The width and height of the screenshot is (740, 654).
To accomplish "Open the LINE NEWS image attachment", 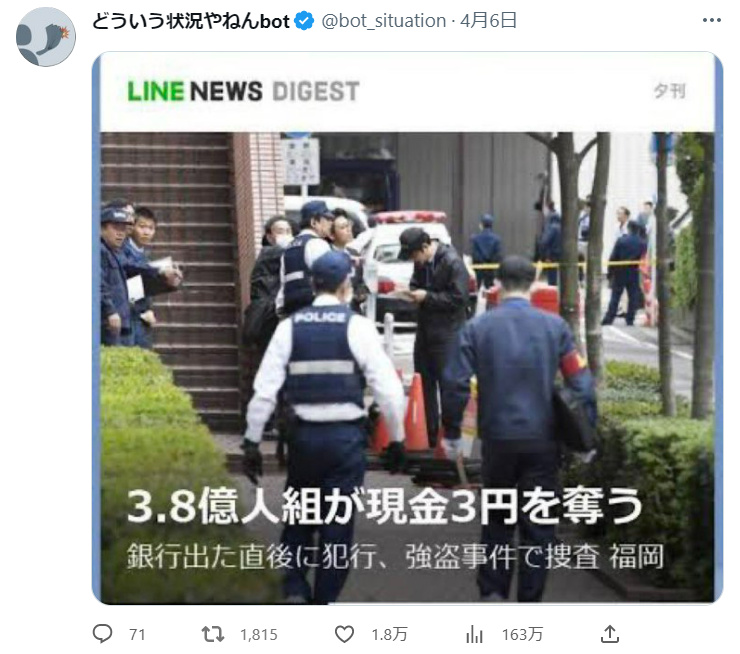I will click(x=407, y=328).
